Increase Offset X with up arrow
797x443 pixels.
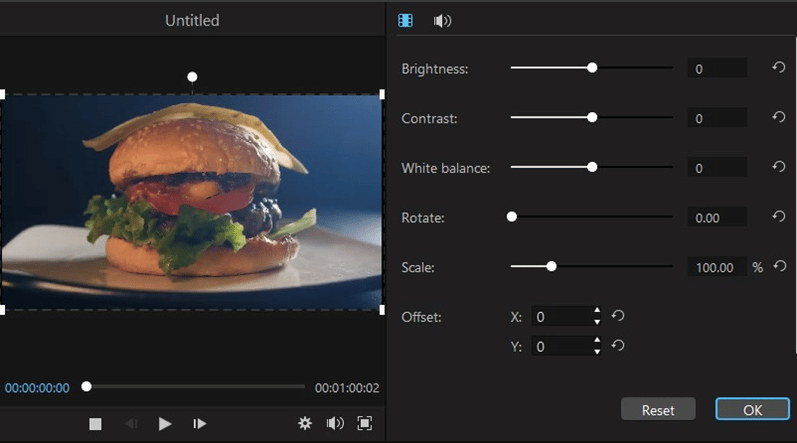597,311
